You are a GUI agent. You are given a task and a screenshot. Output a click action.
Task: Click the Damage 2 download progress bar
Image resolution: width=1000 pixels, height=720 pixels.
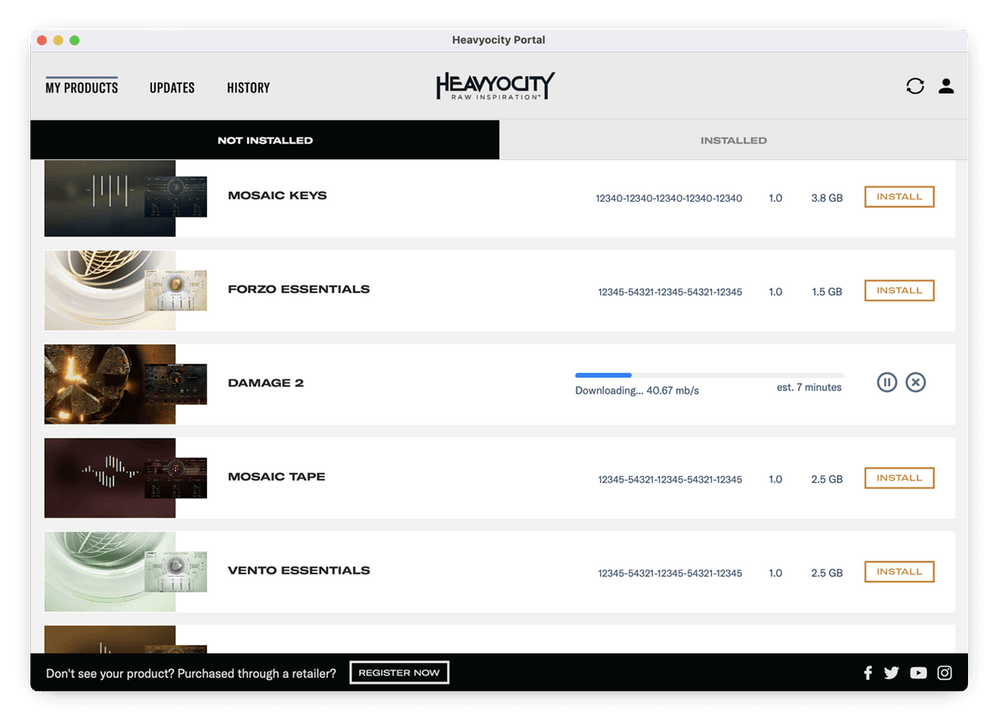[x=708, y=374]
